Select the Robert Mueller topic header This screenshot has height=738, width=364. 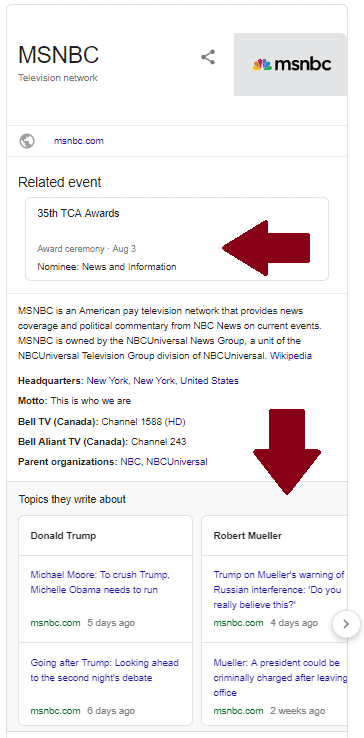(248, 536)
